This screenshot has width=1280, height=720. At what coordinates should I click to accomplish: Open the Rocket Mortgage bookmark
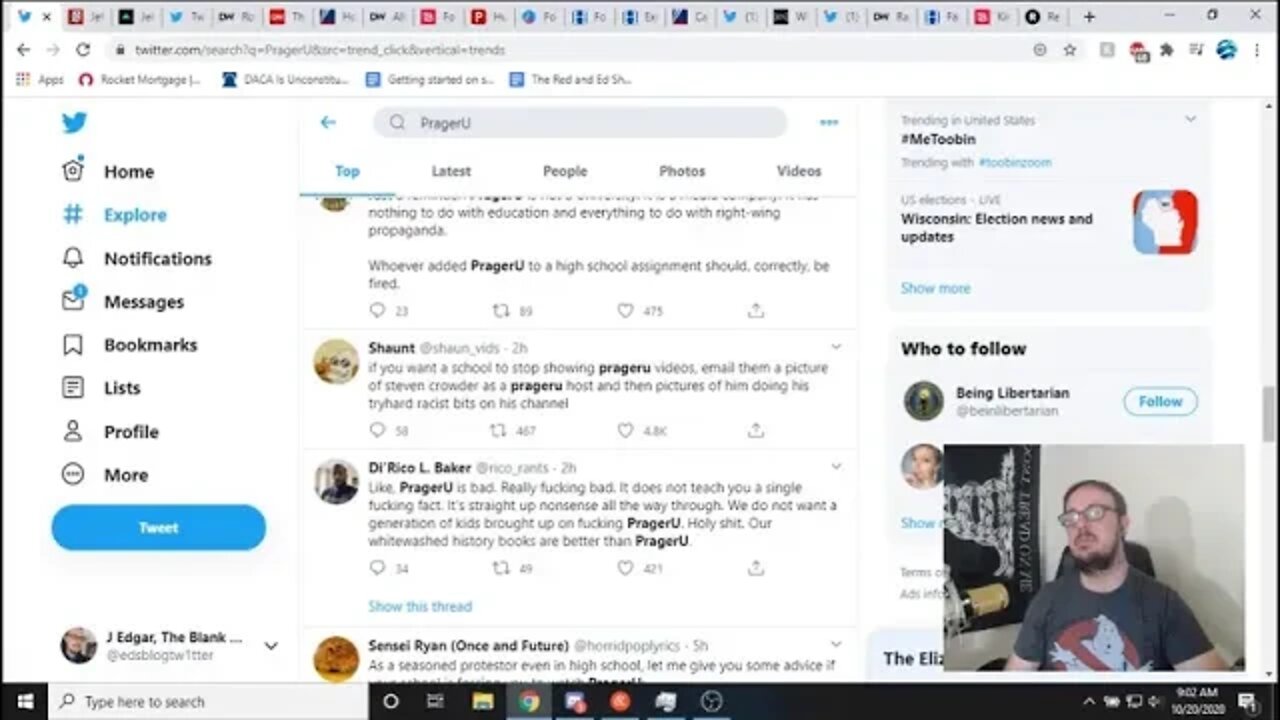(x=140, y=79)
